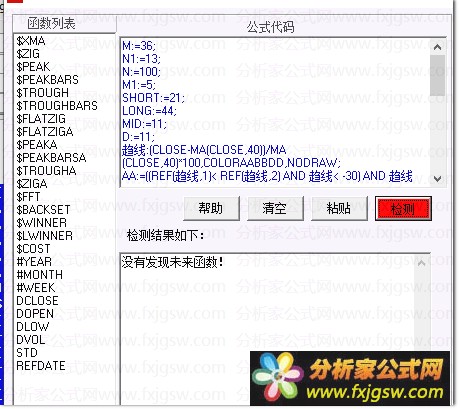Select REFDATE at the list bottom
The width and height of the screenshot is (460, 409).
click(x=41, y=366)
